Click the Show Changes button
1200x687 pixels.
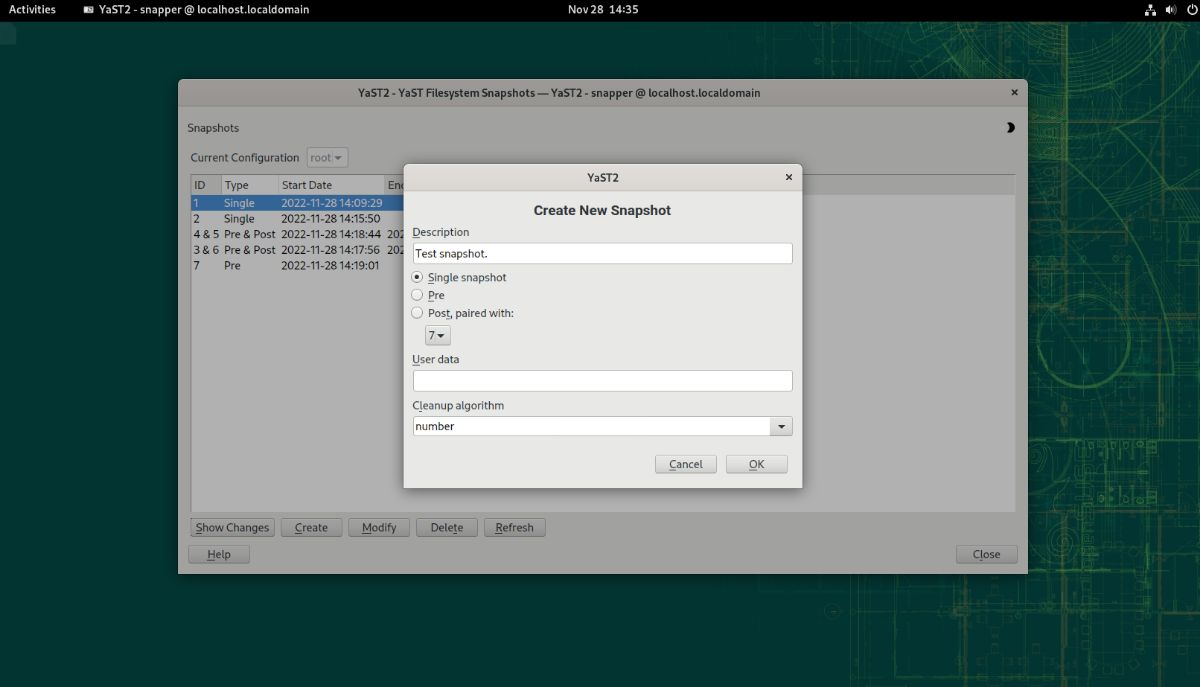(x=232, y=527)
